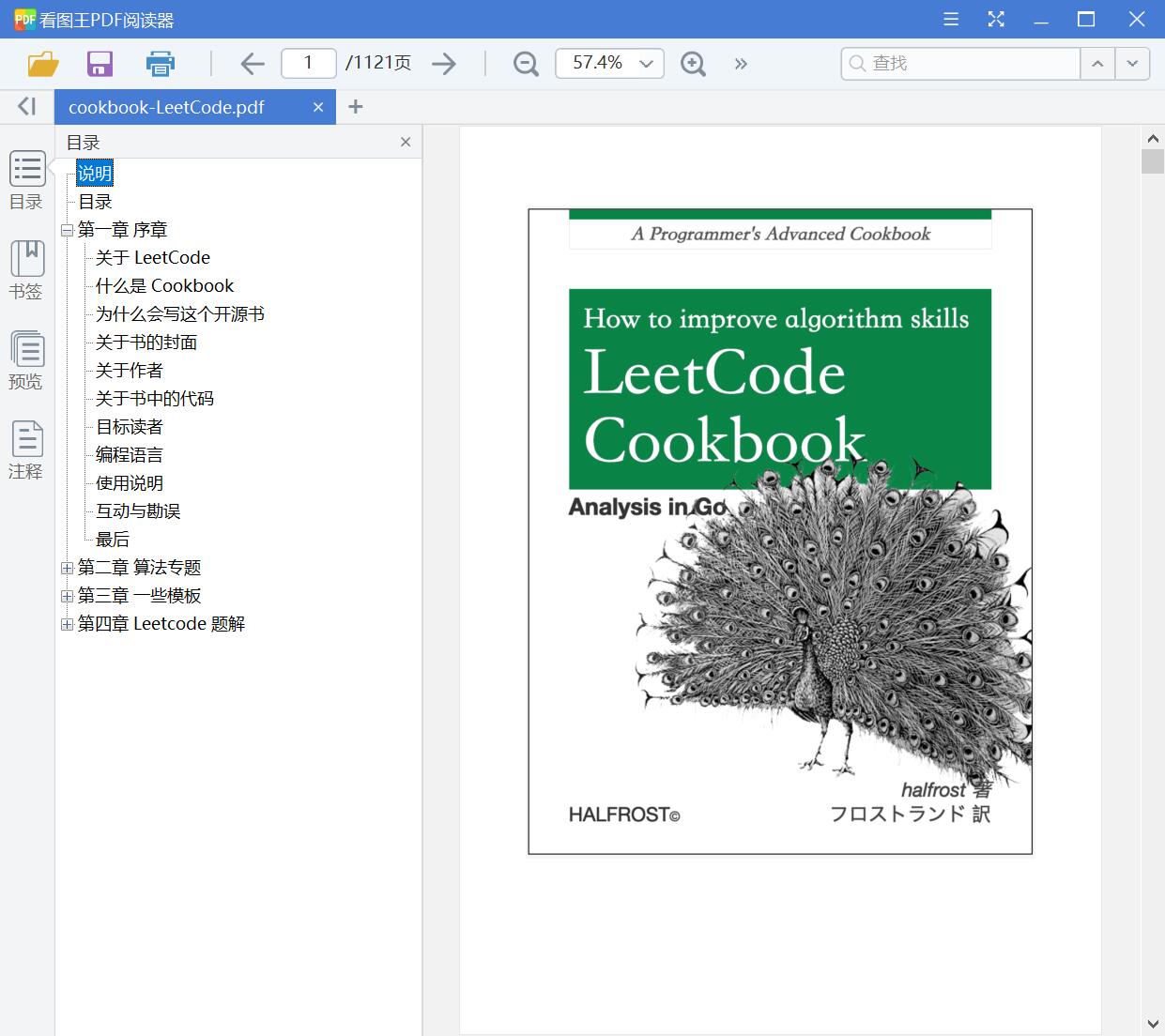Click the search field labeled 查找
The height and width of the screenshot is (1036, 1165).
[961, 63]
